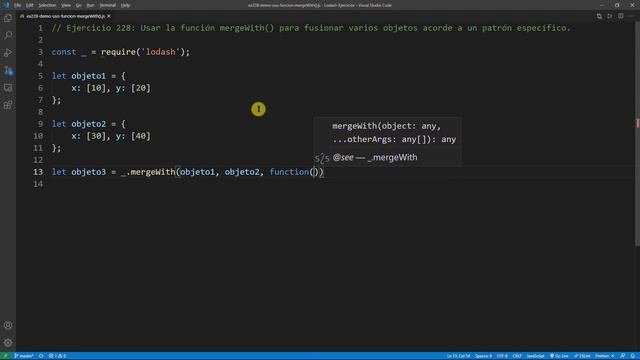The image size is (640, 360).
Task: Change the CRLF end of line sequence
Action: point(517,356)
